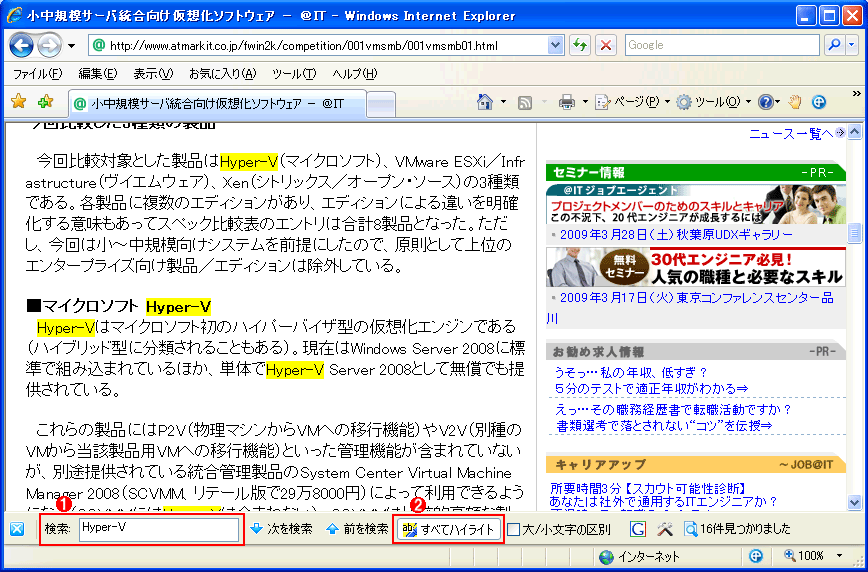
Task: Click the RSS feeds icon
Action: (524, 102)
